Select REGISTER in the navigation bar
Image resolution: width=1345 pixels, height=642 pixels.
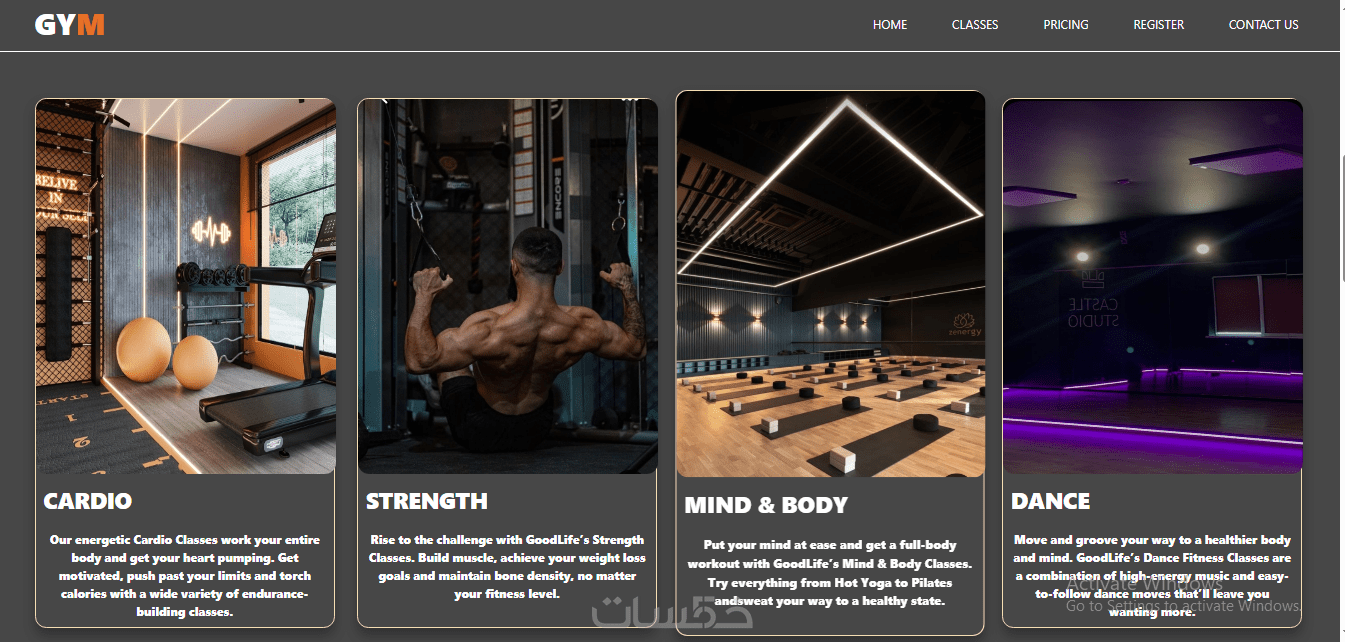(1159, 25)
